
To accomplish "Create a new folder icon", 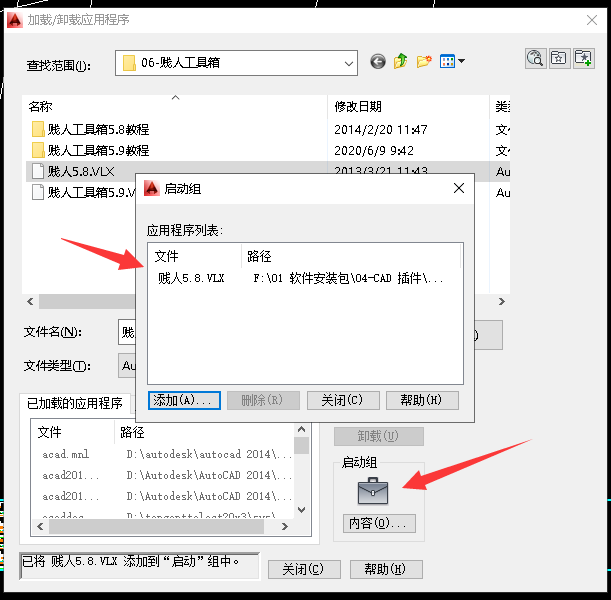I will coord(424,61).
